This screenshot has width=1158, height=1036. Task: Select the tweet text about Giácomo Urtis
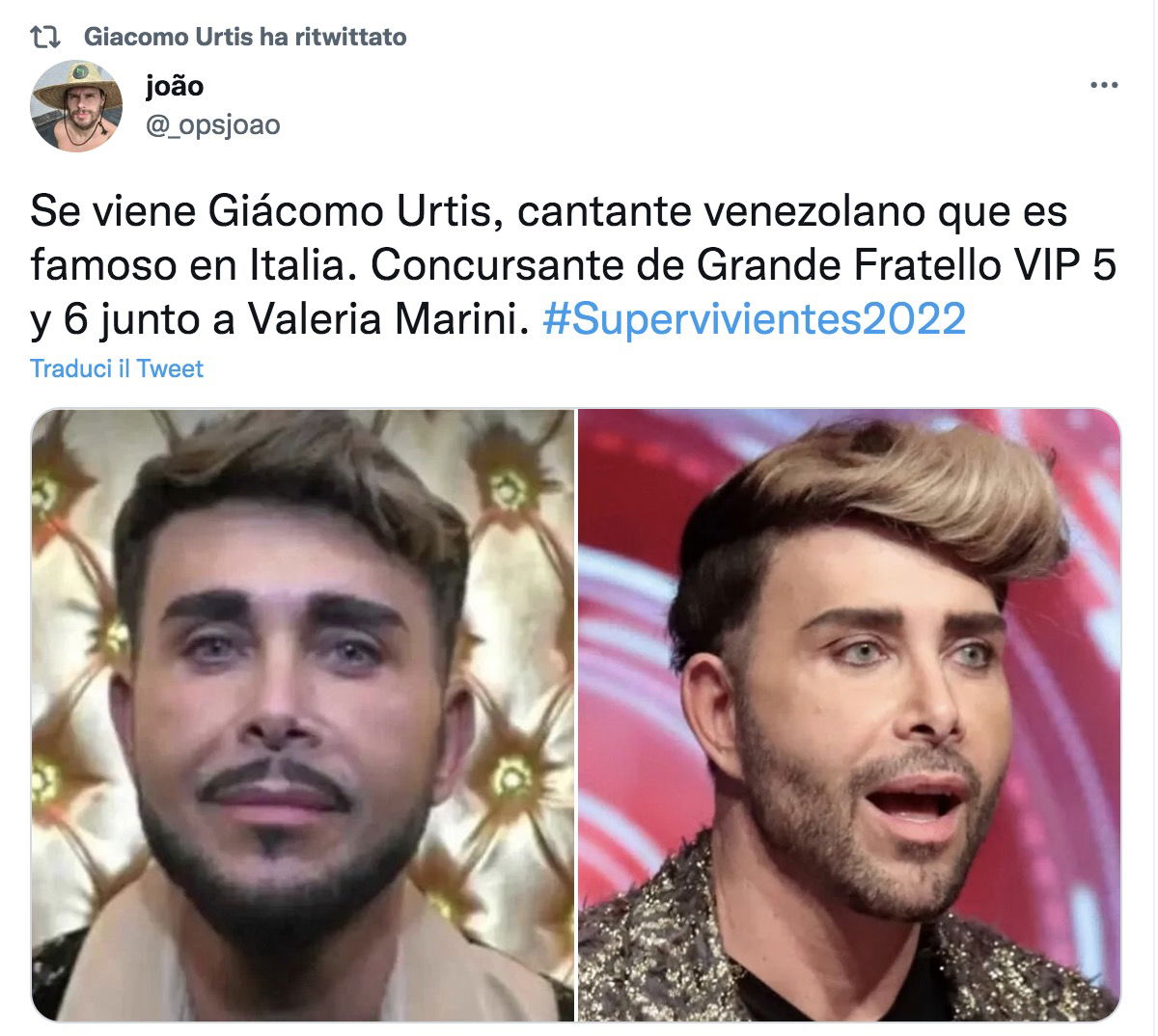pos(573,265)
